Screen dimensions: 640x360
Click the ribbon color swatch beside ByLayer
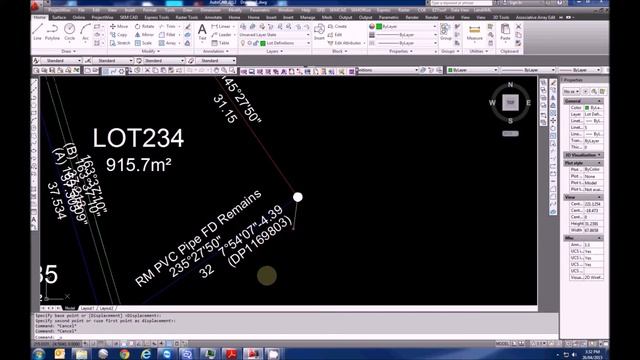(379, 26)
